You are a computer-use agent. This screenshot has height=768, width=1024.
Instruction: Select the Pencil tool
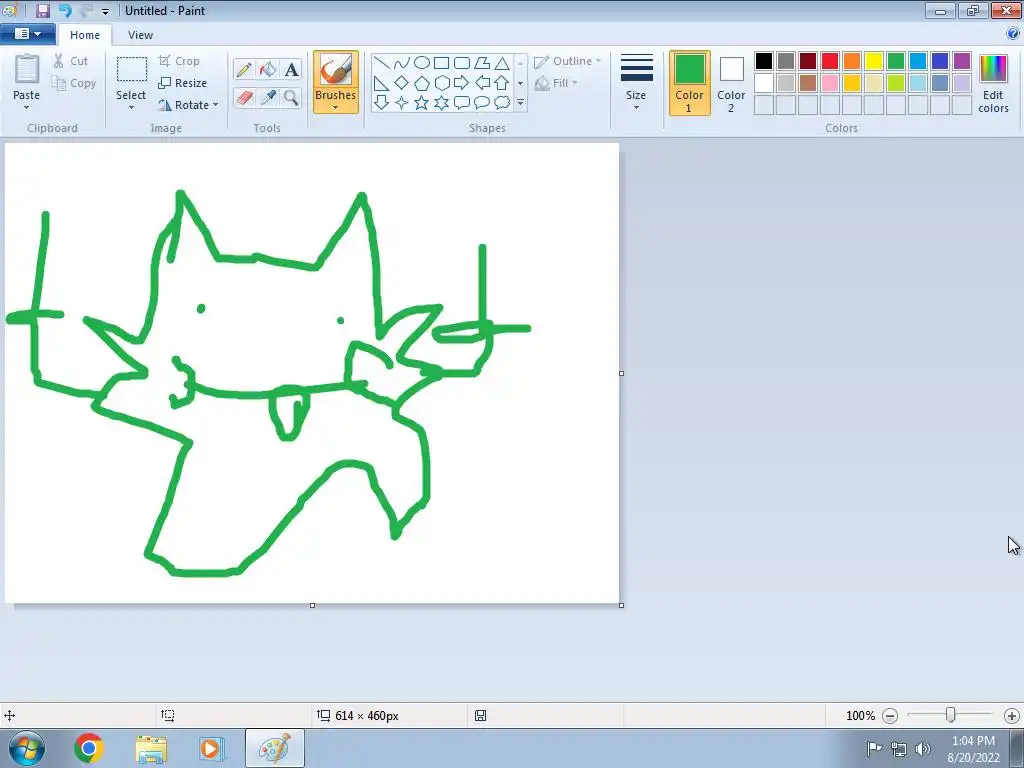(244, 69)
